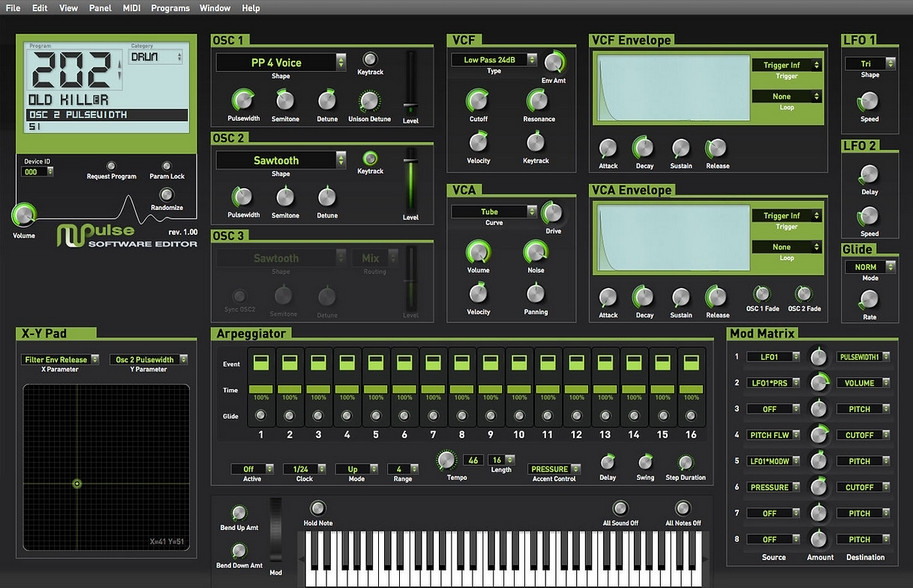Toggle OSC 2 Keytrack button
The width and height of the screenshot is (913, 588).
370,158
